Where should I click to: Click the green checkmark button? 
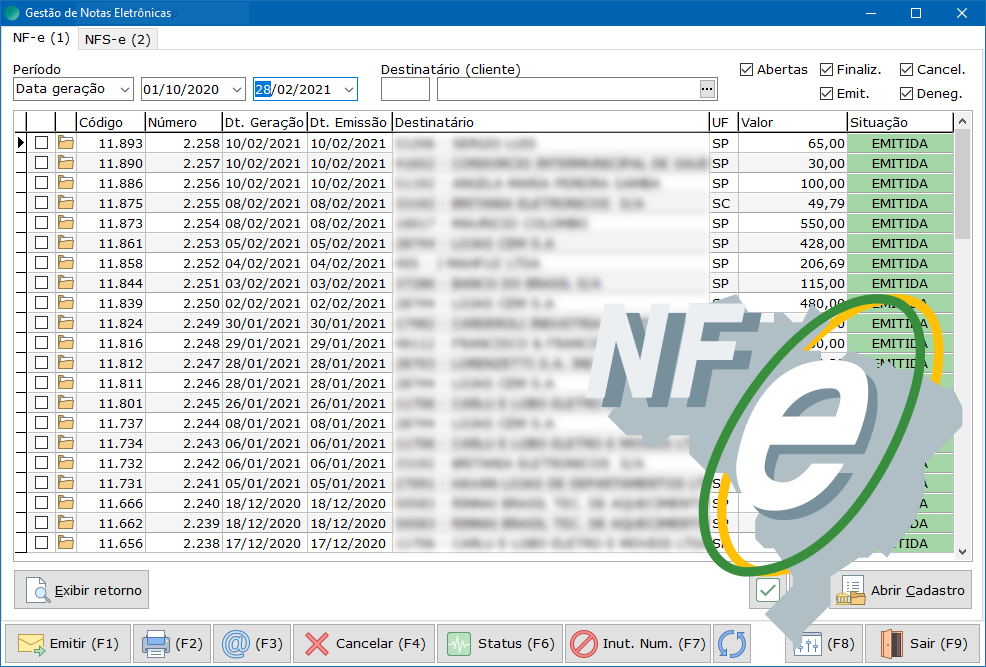click(x=768, y=590)
